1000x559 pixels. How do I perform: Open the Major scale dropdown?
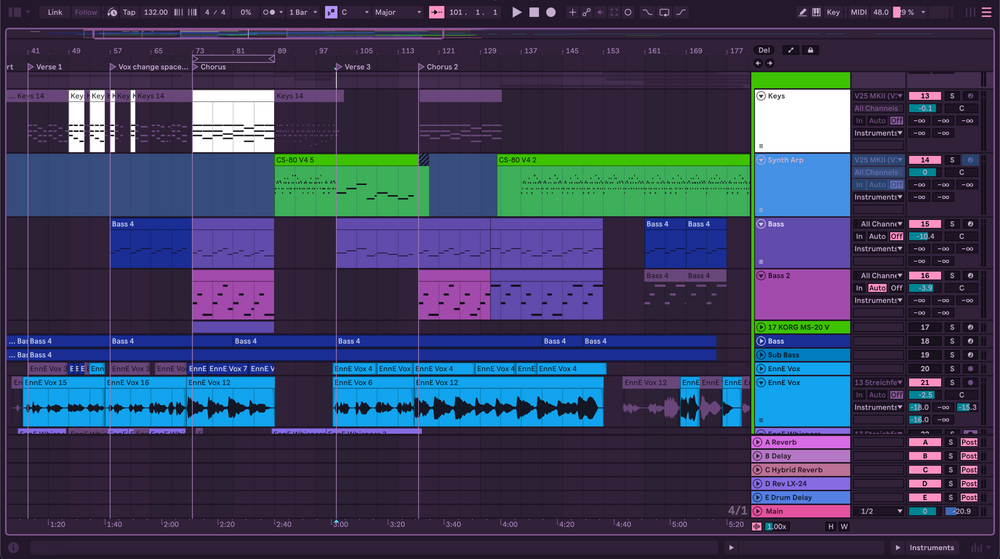[x=397, y=12]
